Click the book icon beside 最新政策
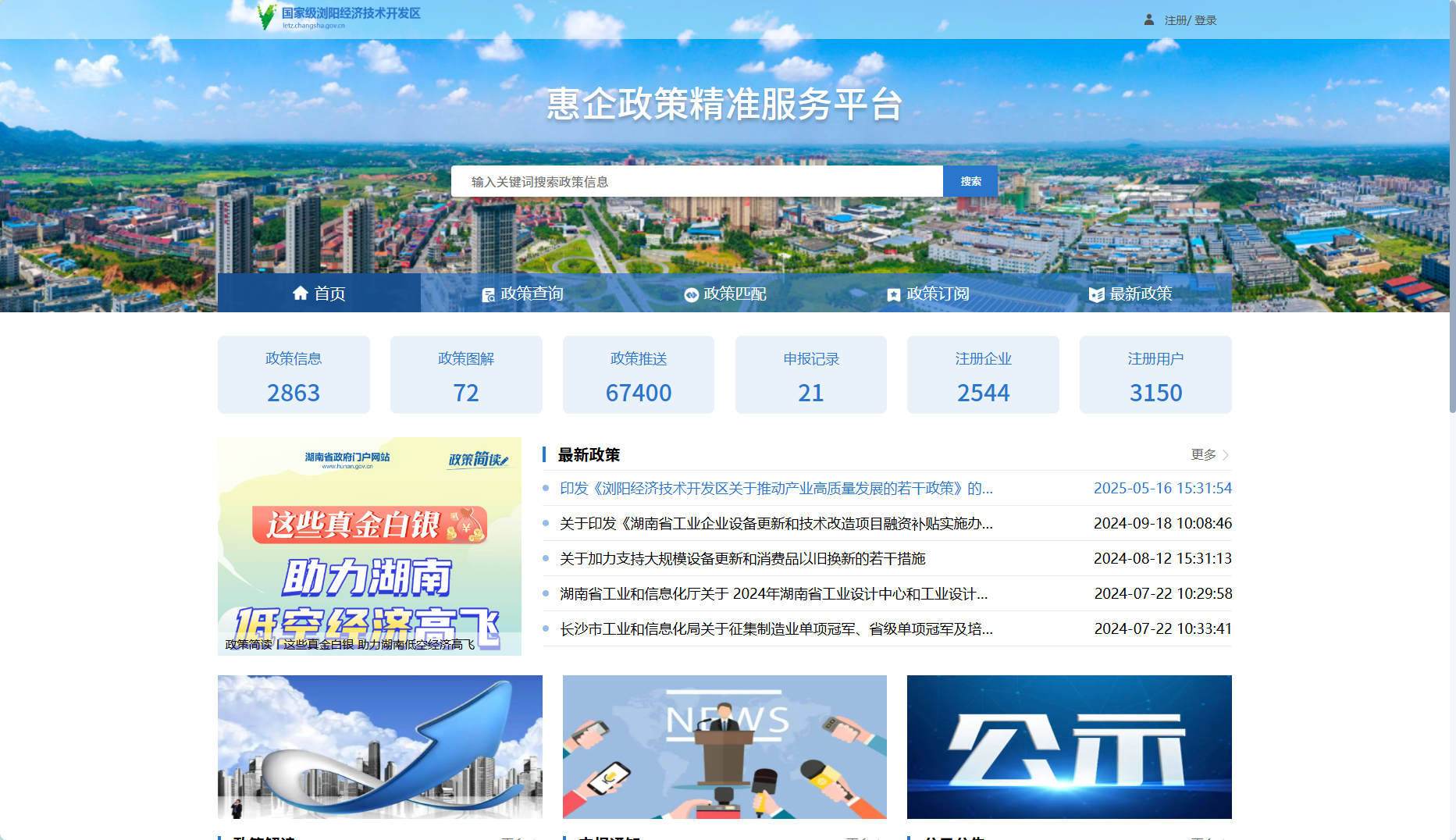 click(x=1095, y=294)
